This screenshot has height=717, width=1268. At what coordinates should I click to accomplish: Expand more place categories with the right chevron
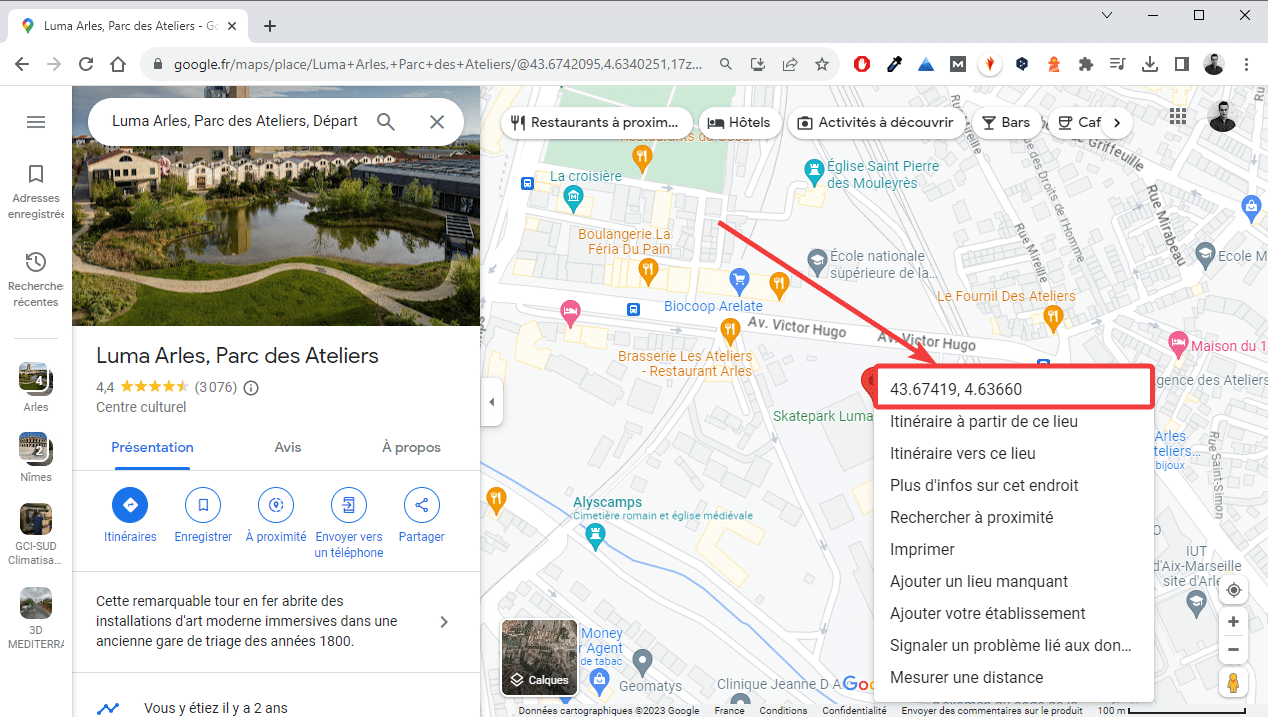(x=1117, y=122)
